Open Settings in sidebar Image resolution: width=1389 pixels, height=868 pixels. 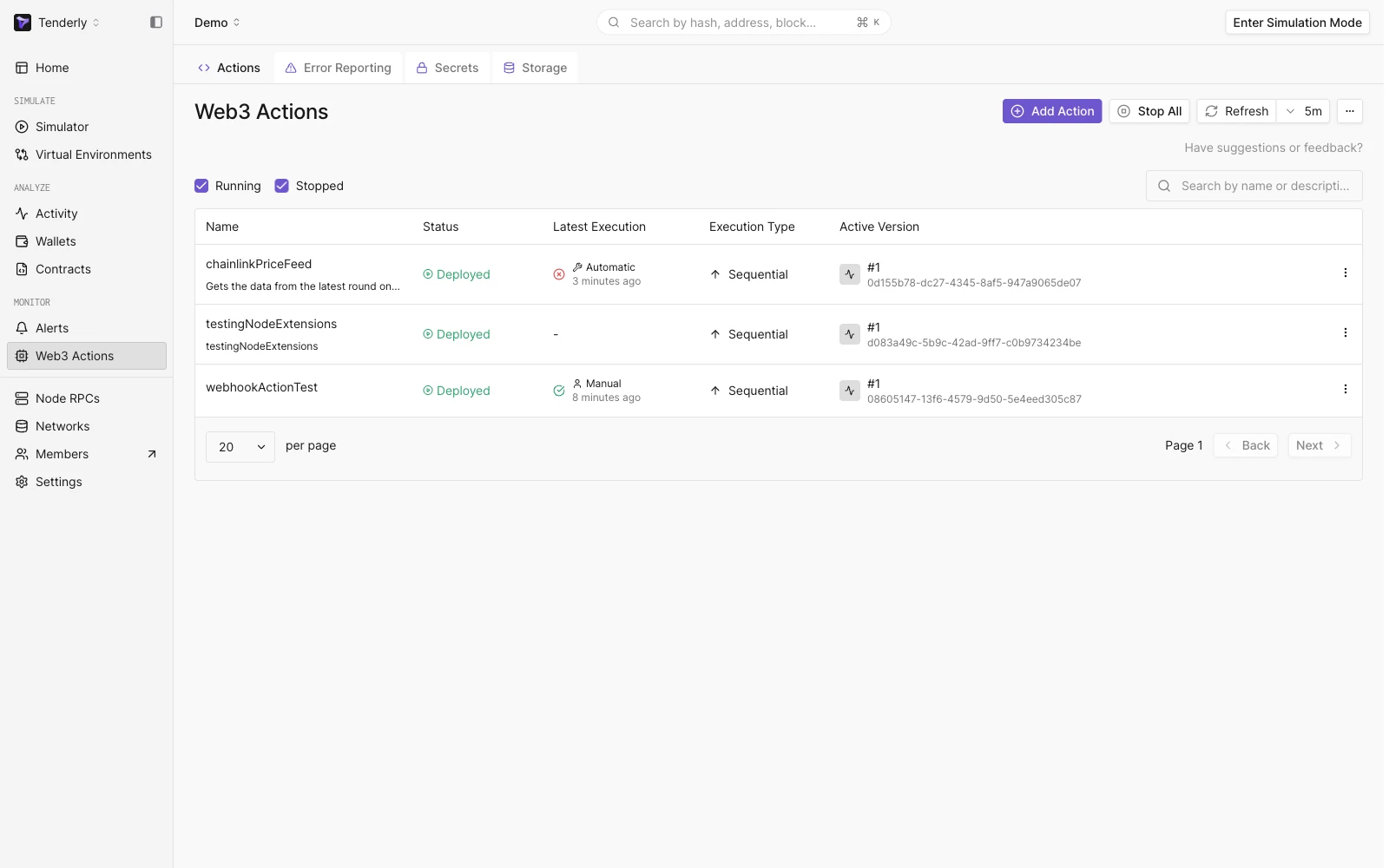coord(87,482)
